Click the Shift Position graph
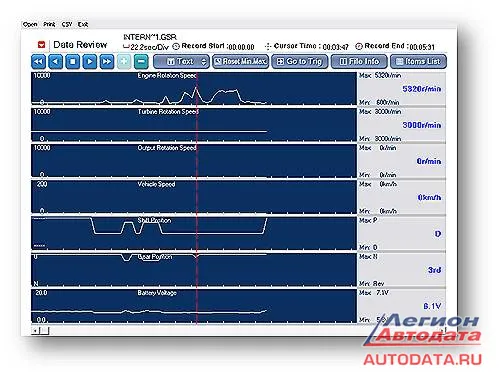The image size is (499, 378). coord(194,234)
